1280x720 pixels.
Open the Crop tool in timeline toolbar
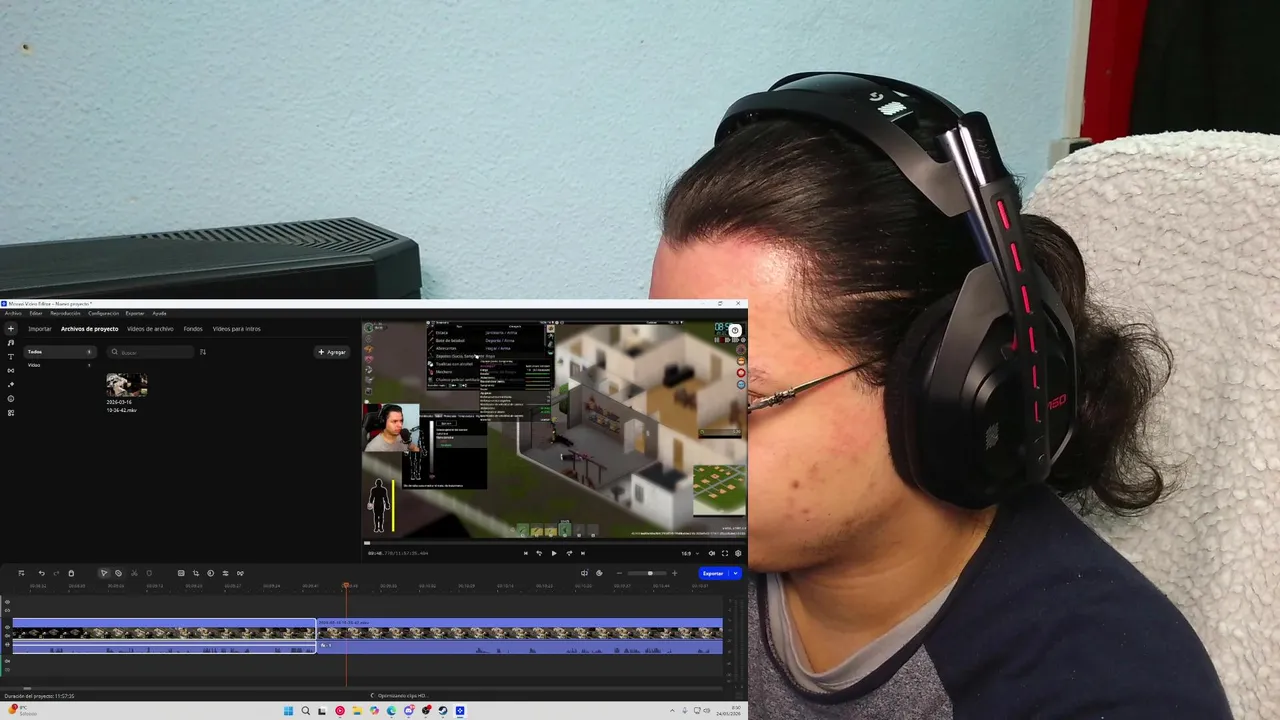196,573
